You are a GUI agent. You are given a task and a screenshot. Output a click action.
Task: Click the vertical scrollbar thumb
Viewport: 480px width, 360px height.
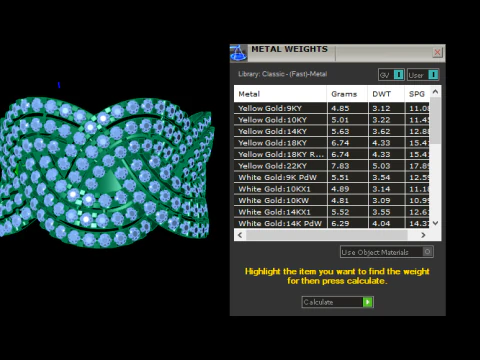tap(435, 121)
